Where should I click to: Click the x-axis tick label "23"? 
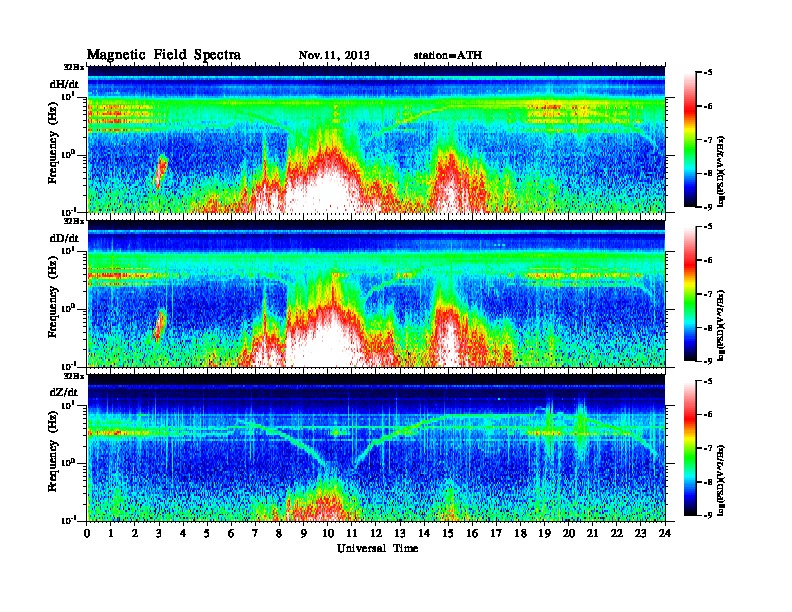[x=641, y=533]
